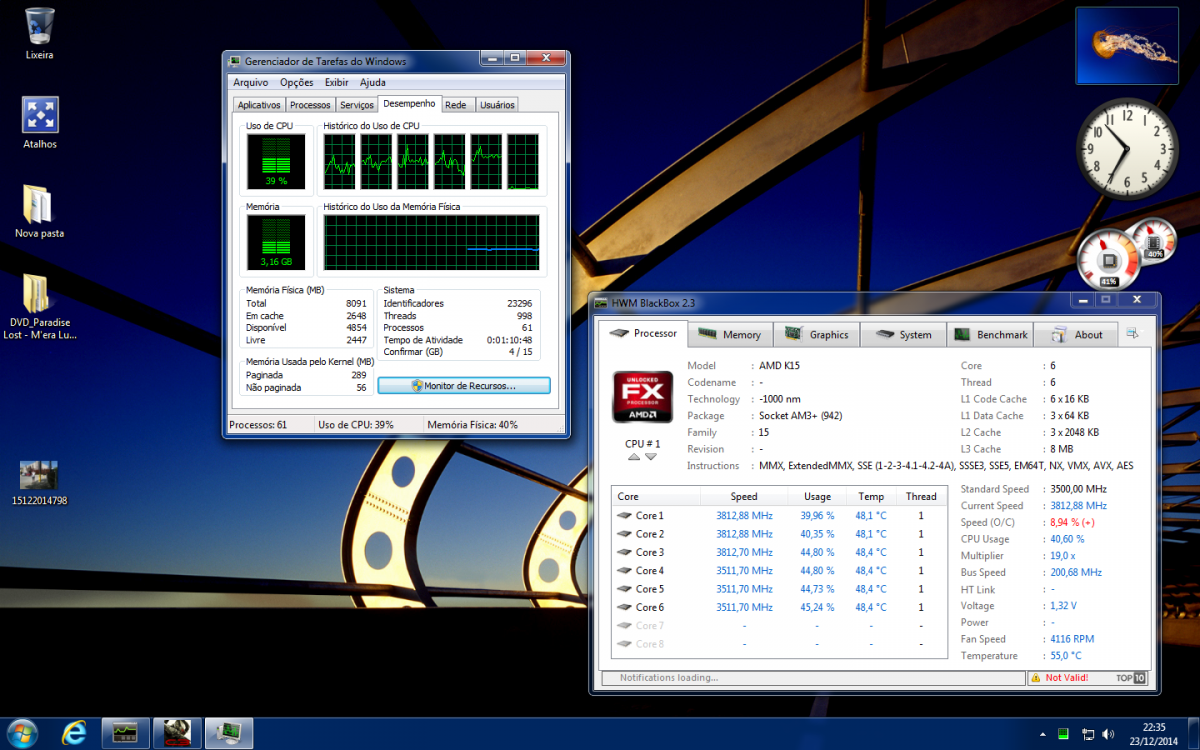Select the Processor tab in HWM BlackBox

643,333
